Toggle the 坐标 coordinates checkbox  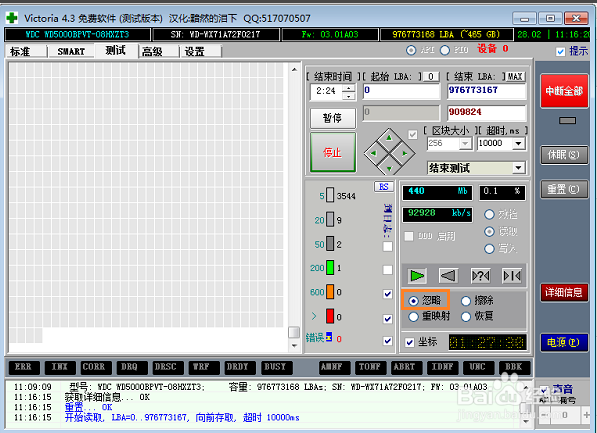(410, 342)
